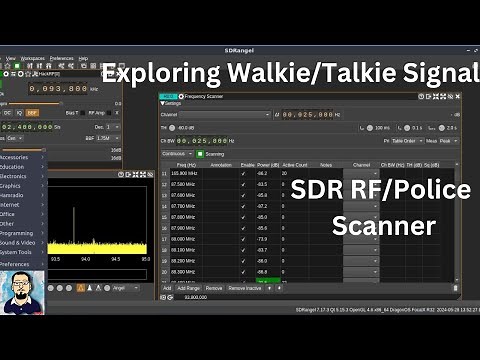
Task: Click the Add Range button
Action: (x=188, y=288)
